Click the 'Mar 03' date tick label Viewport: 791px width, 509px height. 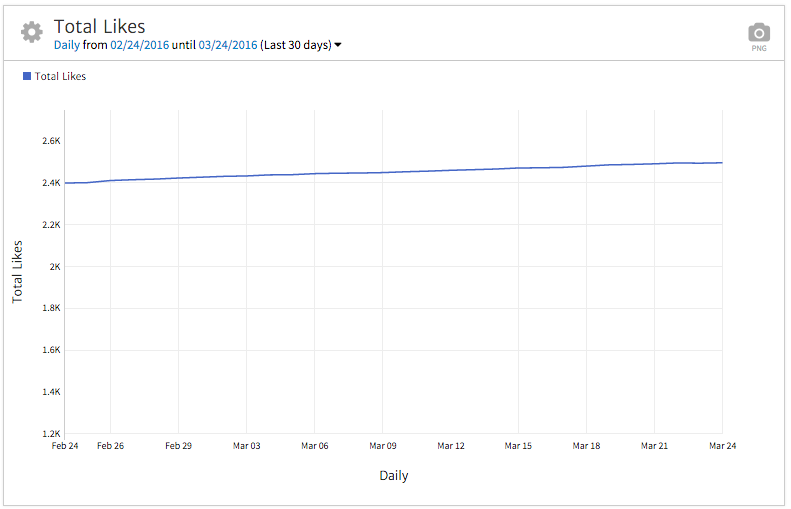246,446
